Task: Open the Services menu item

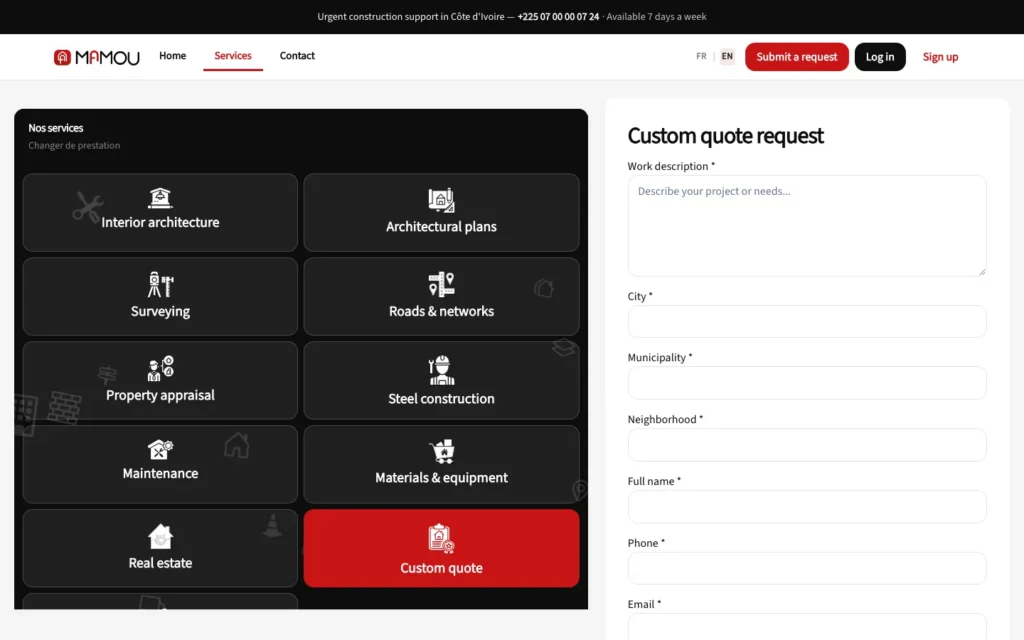Action: coord(232,56)
